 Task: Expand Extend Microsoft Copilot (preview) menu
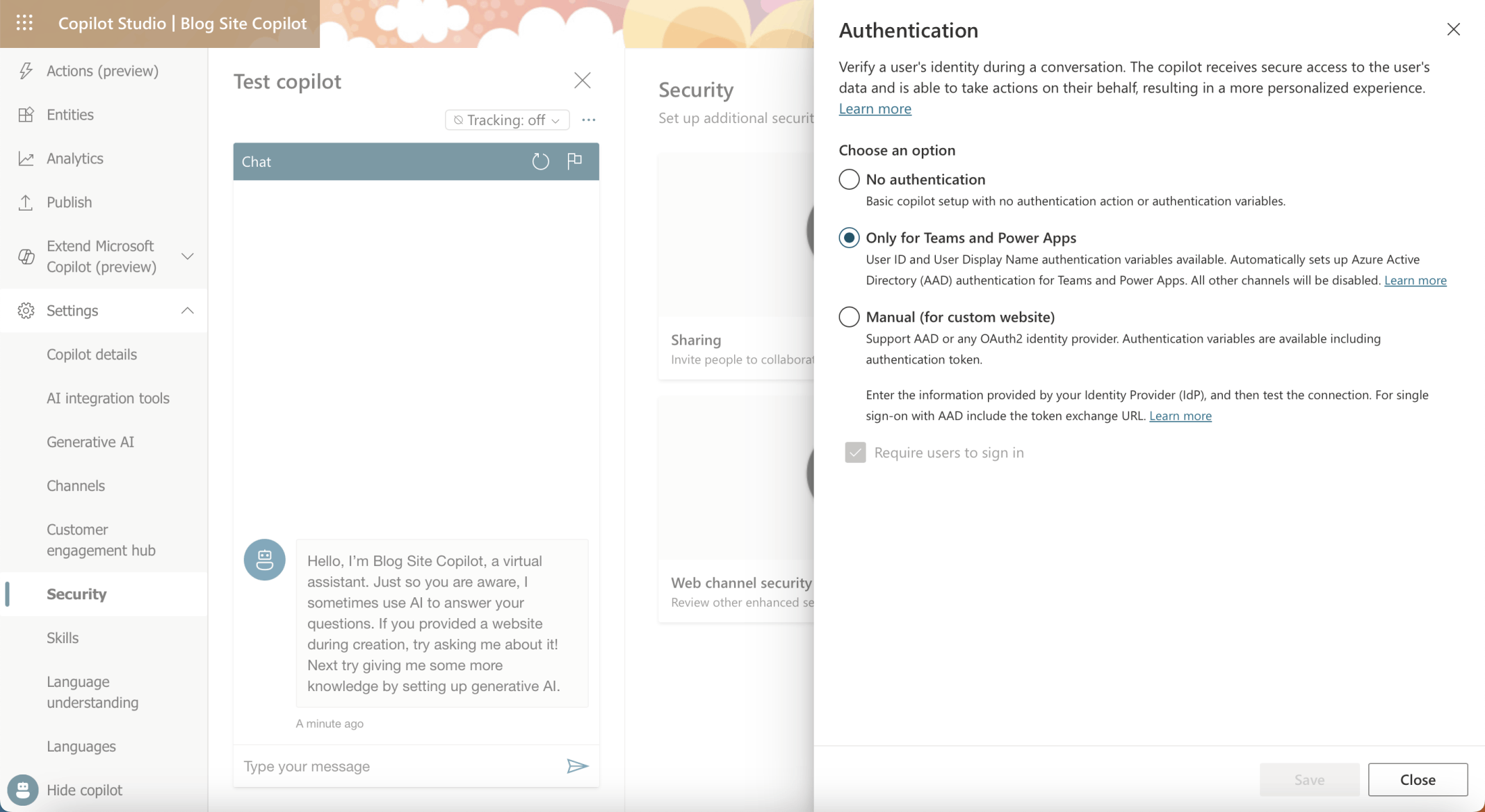point(187,257)
